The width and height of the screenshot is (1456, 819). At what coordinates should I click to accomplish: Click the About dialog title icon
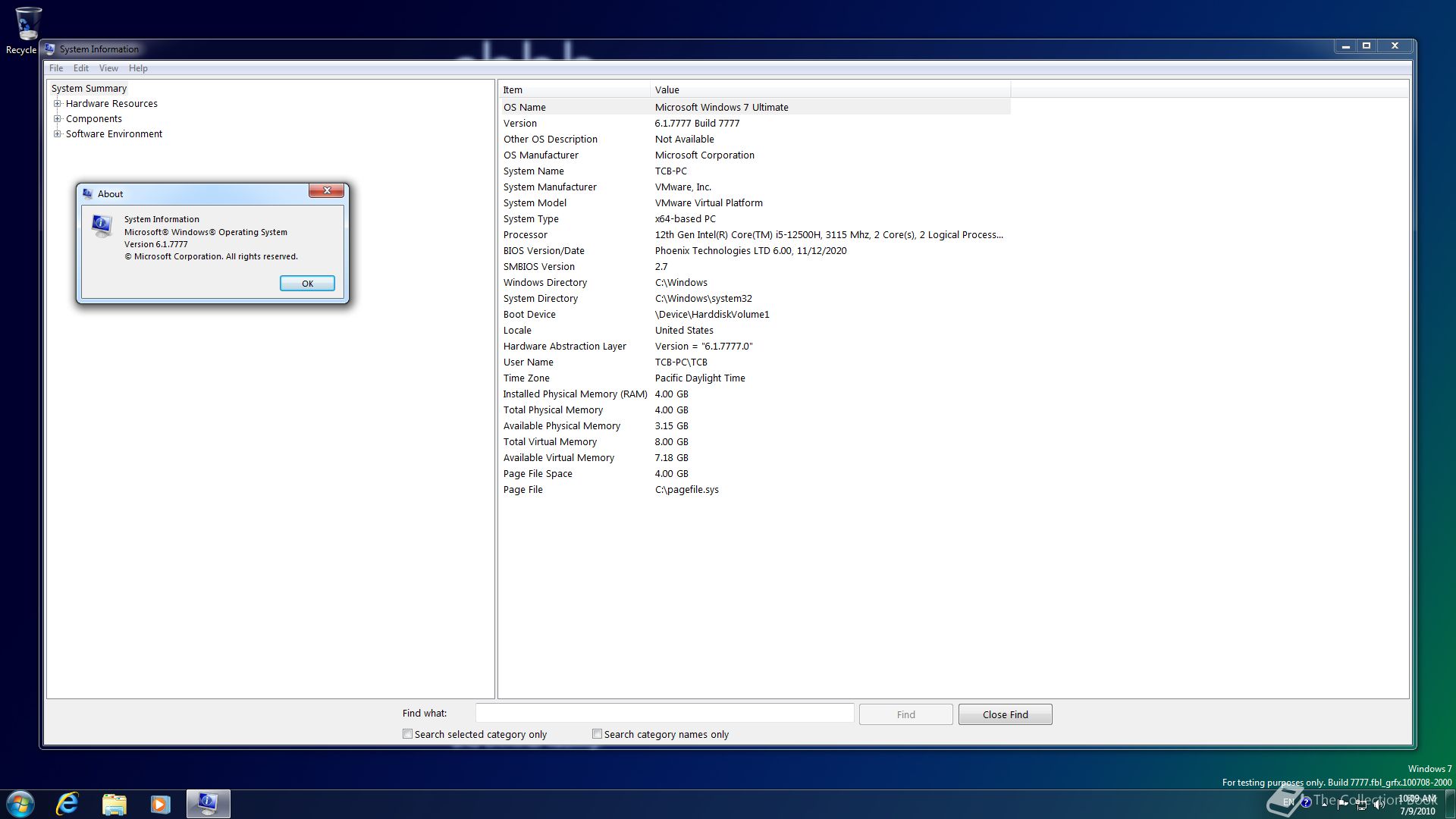point(88,194)
